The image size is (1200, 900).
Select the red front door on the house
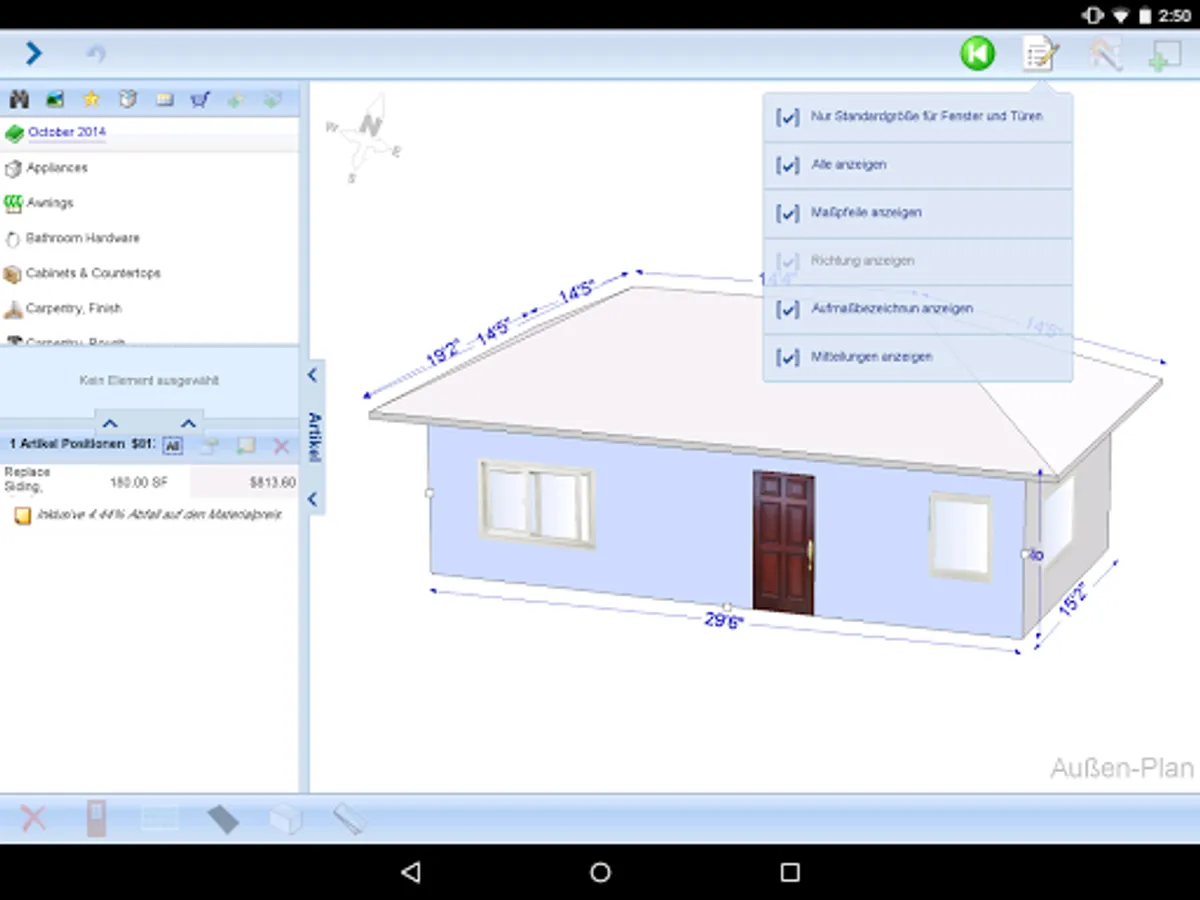[784, 542]
